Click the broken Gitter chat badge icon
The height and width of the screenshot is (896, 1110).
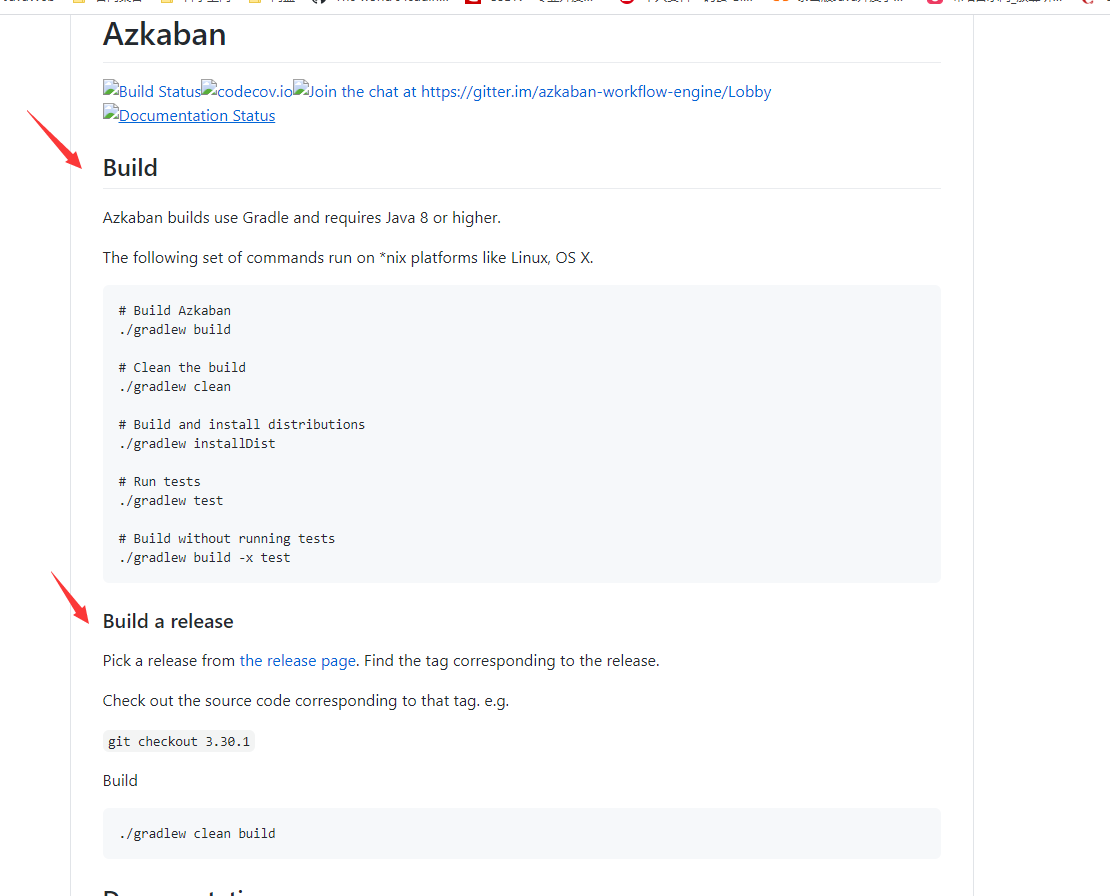tap(301, 87)
